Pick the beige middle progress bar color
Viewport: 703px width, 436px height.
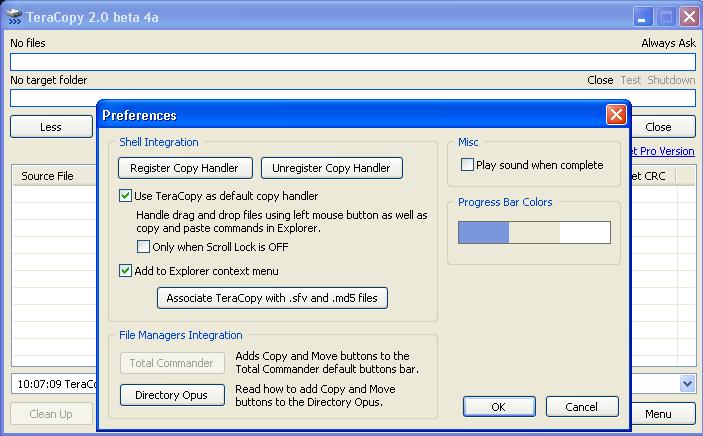[534, 232]
